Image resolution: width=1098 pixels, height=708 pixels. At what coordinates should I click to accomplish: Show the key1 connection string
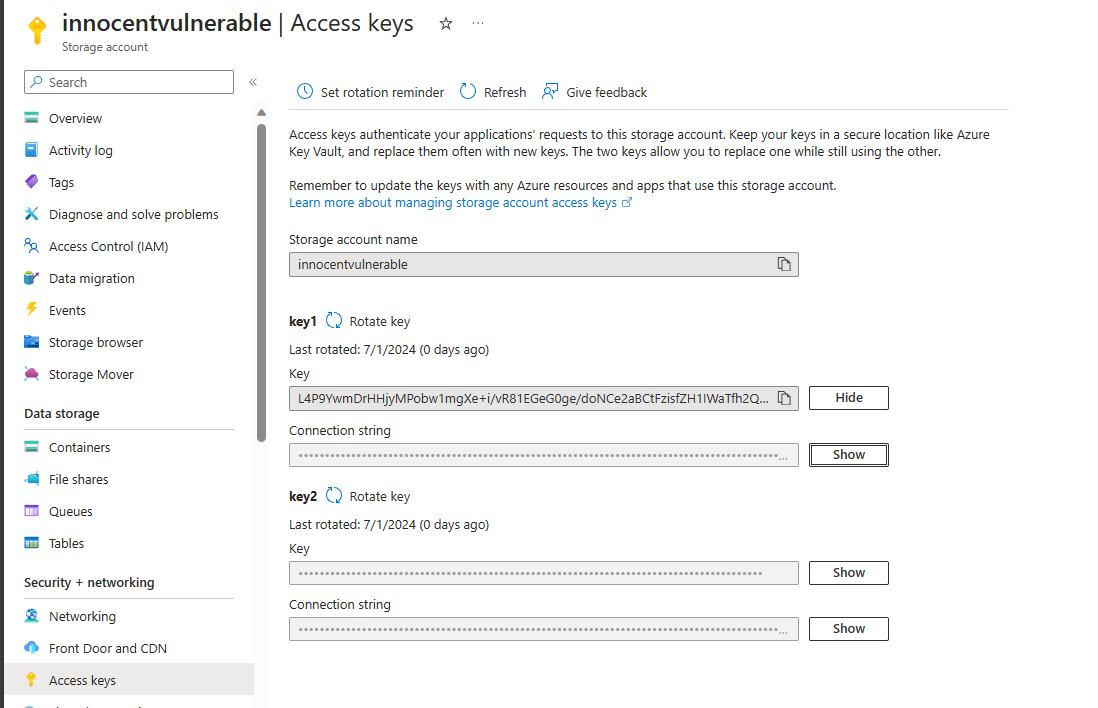(848, 455)
